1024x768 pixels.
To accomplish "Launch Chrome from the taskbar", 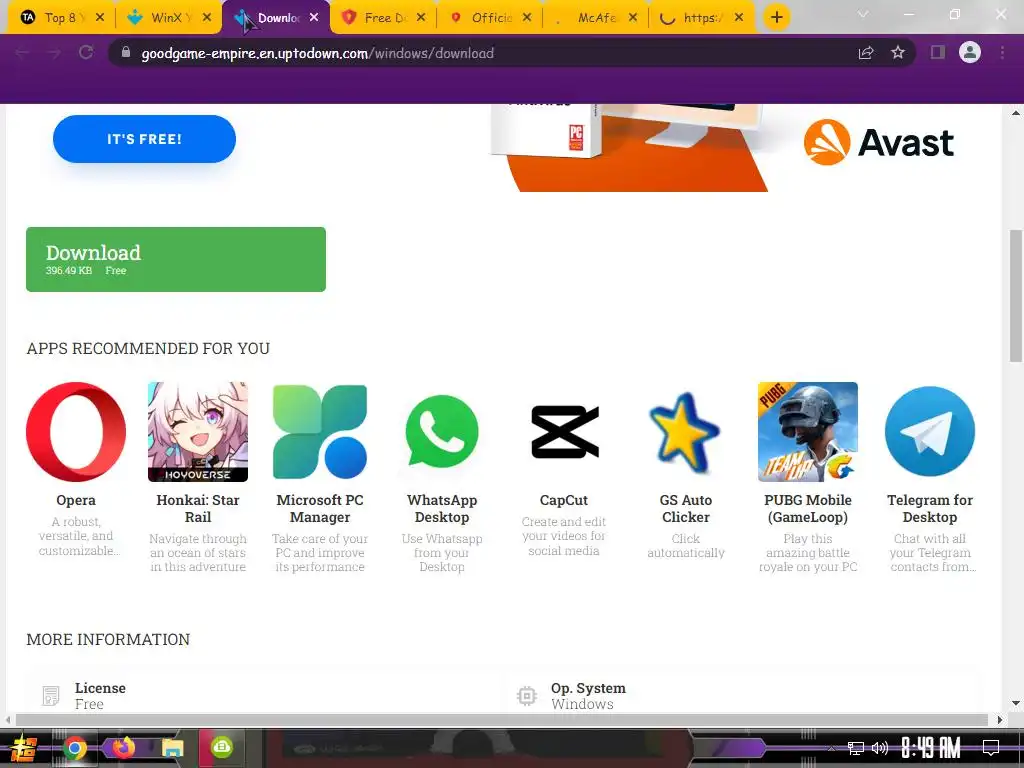I will (75, 748).
